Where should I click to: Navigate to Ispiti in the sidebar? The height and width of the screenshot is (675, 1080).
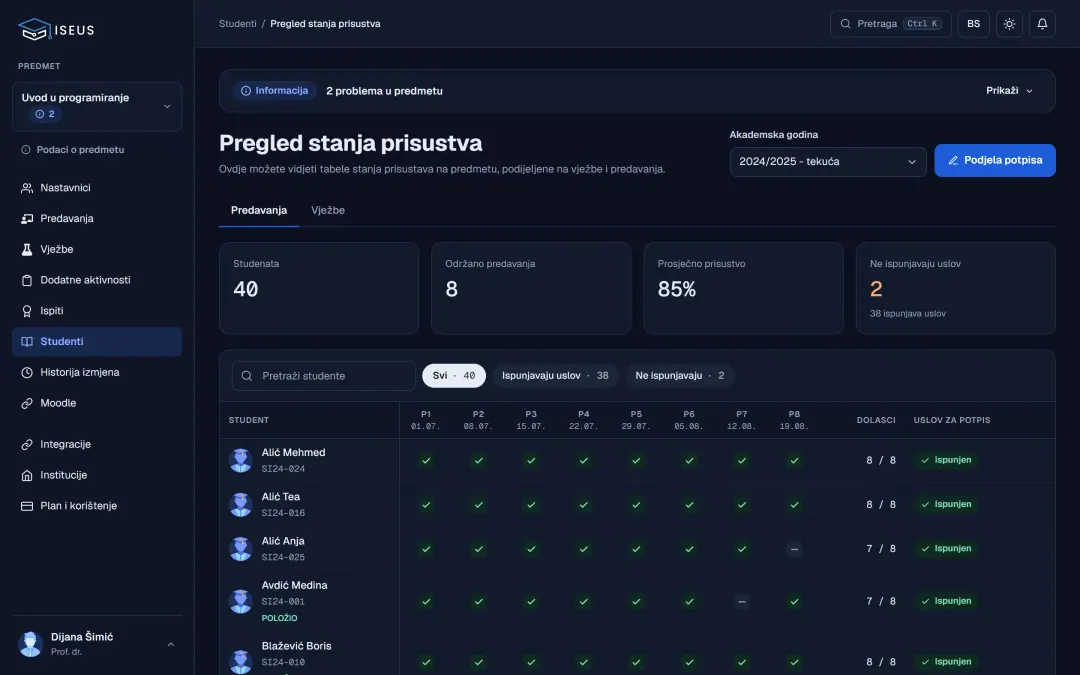click(x=97, y=311)
